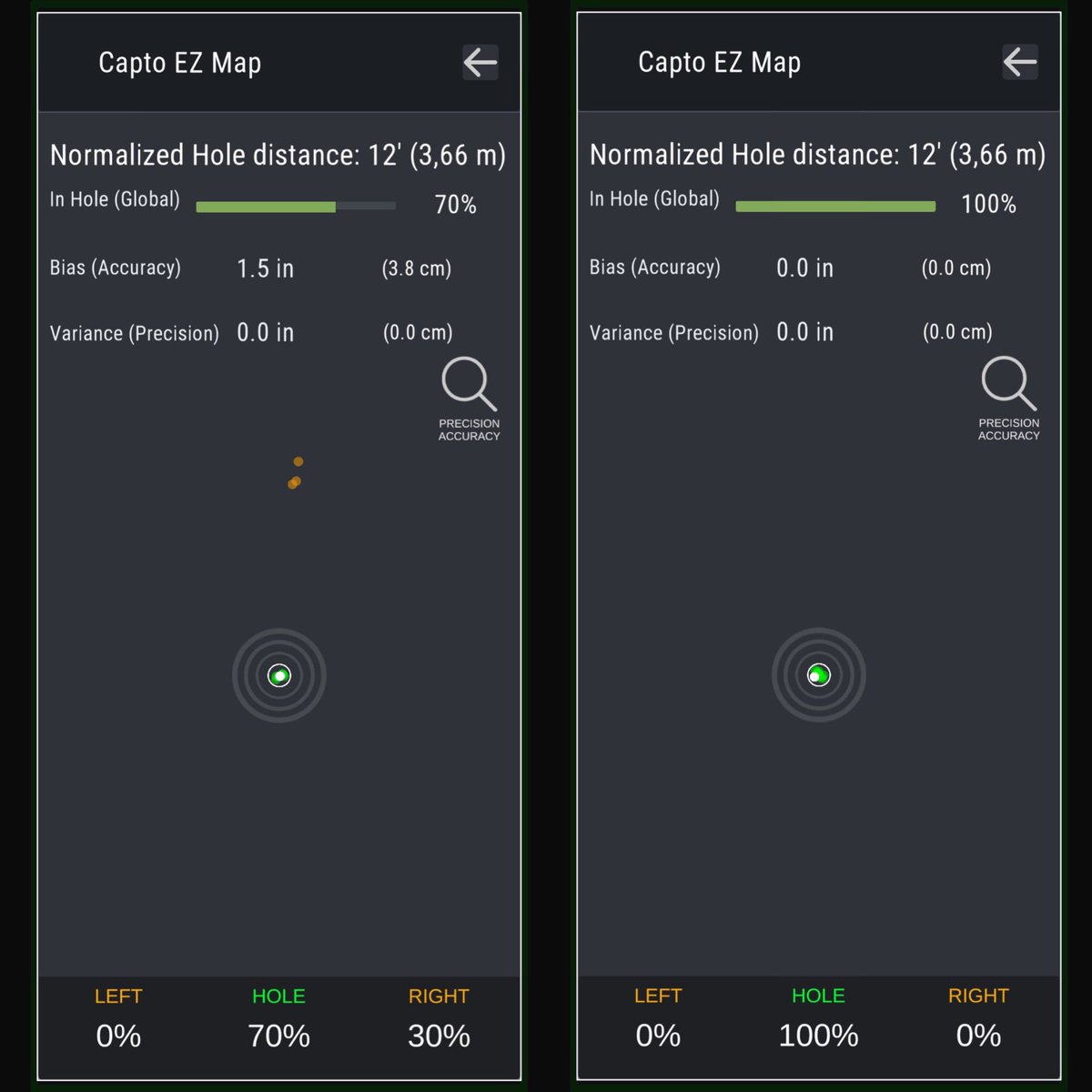Viewport: 1092px width, 1092px height.
Task: Tap the green ball marker inside the right hole
Action: coord(817,675)
